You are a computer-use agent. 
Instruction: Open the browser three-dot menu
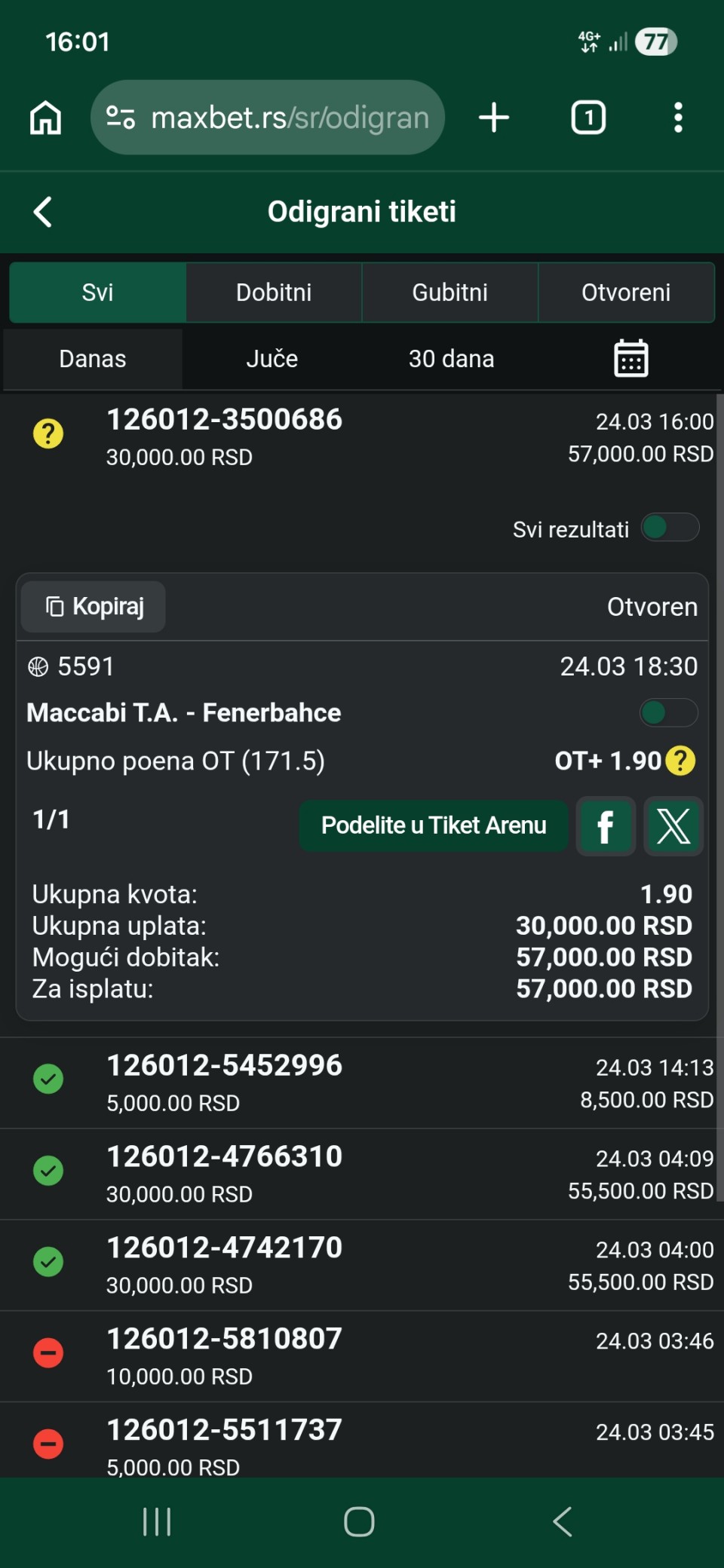(678, 118)
